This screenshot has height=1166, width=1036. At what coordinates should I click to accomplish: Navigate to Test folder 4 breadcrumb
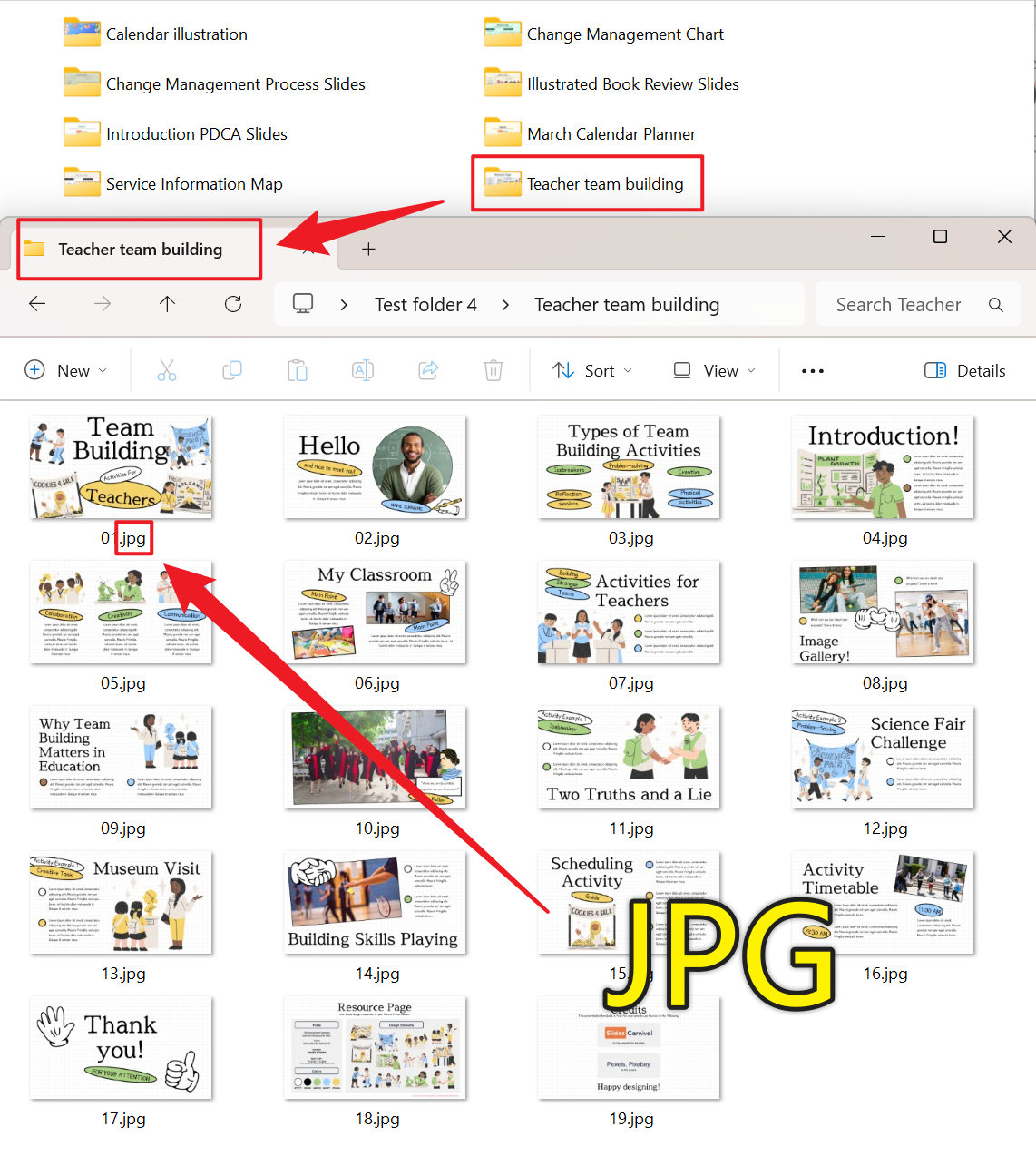(x=425, y=305)
